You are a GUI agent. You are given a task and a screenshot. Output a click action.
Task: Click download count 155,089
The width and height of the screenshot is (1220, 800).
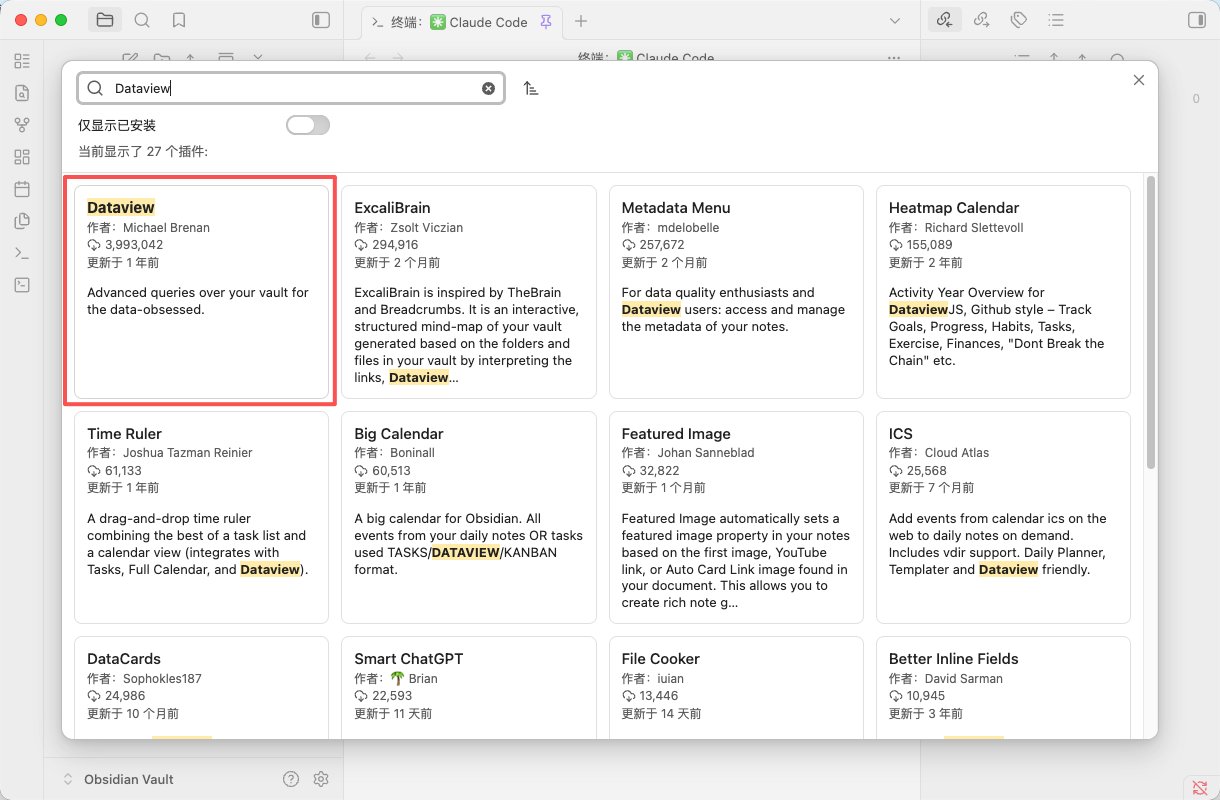(x=929, y=245)
